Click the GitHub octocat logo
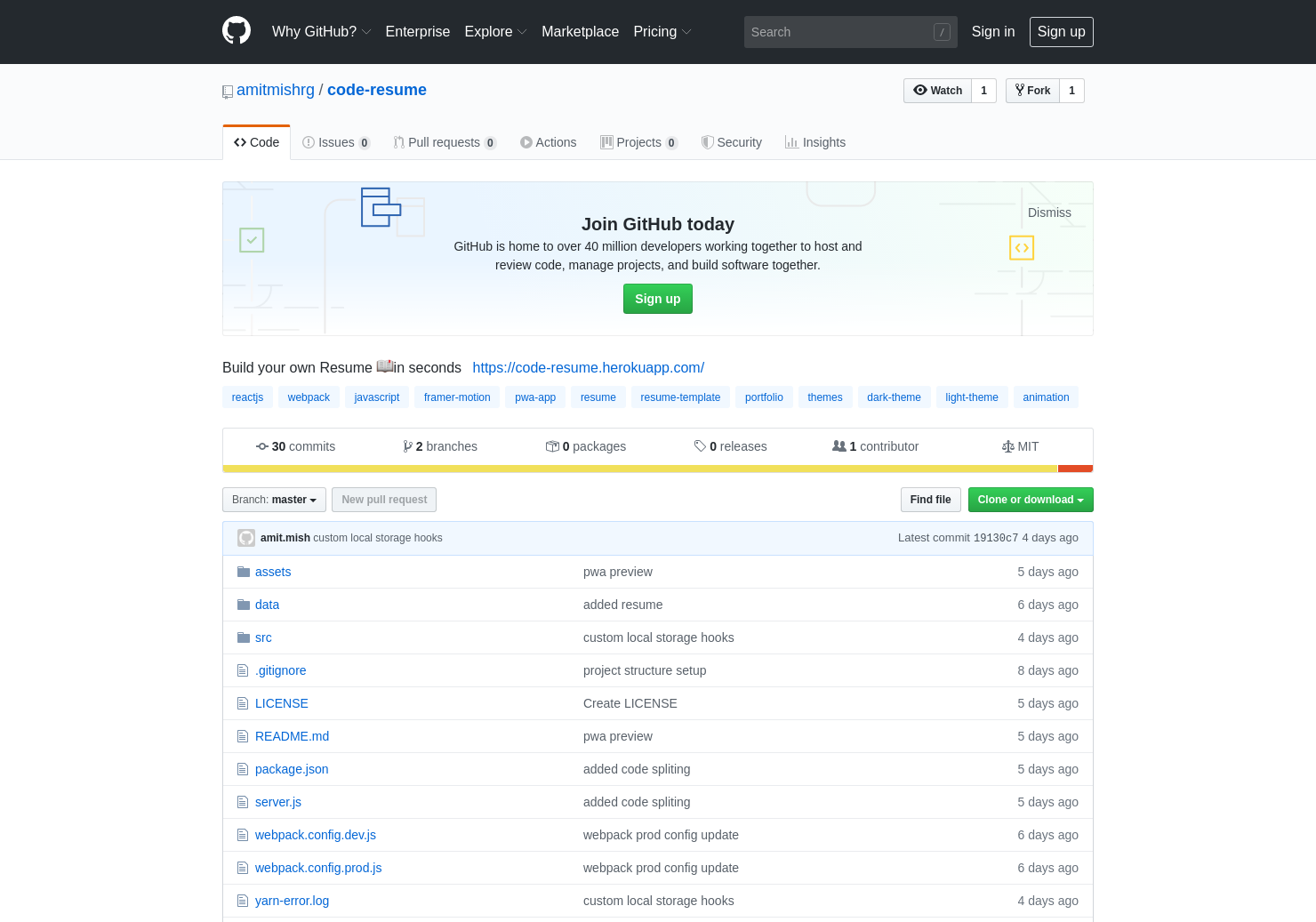The height and width of the screenshot is (922, 1316). pyautogui.click(x=237, y=30)
